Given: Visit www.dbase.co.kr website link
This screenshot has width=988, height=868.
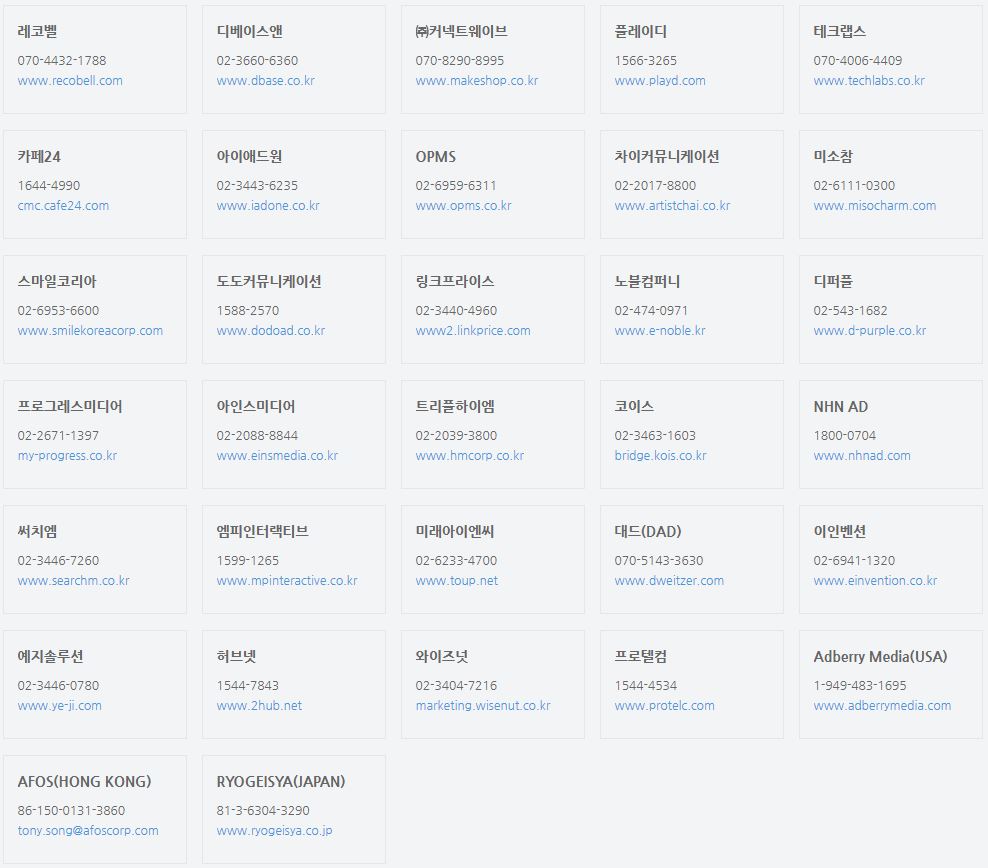Looking at the screenshot, I should click(265, 81).
